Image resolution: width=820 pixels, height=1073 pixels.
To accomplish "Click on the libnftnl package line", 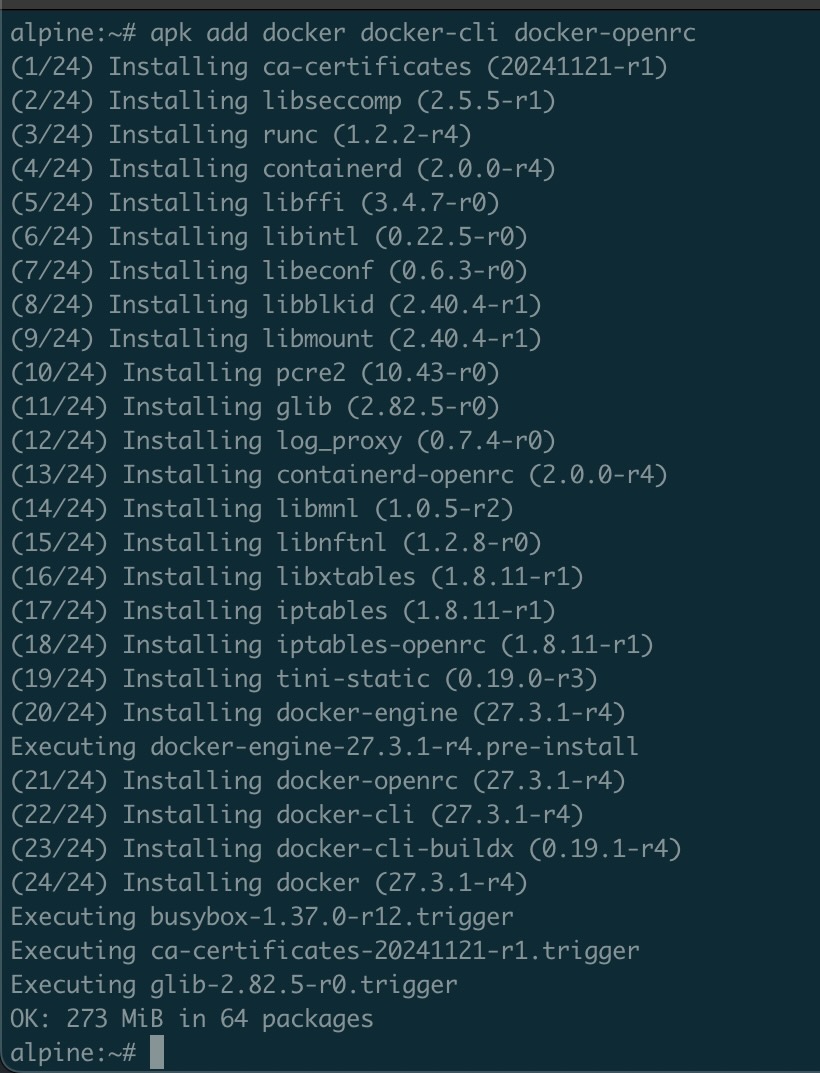I will click(x=276, y=542).
